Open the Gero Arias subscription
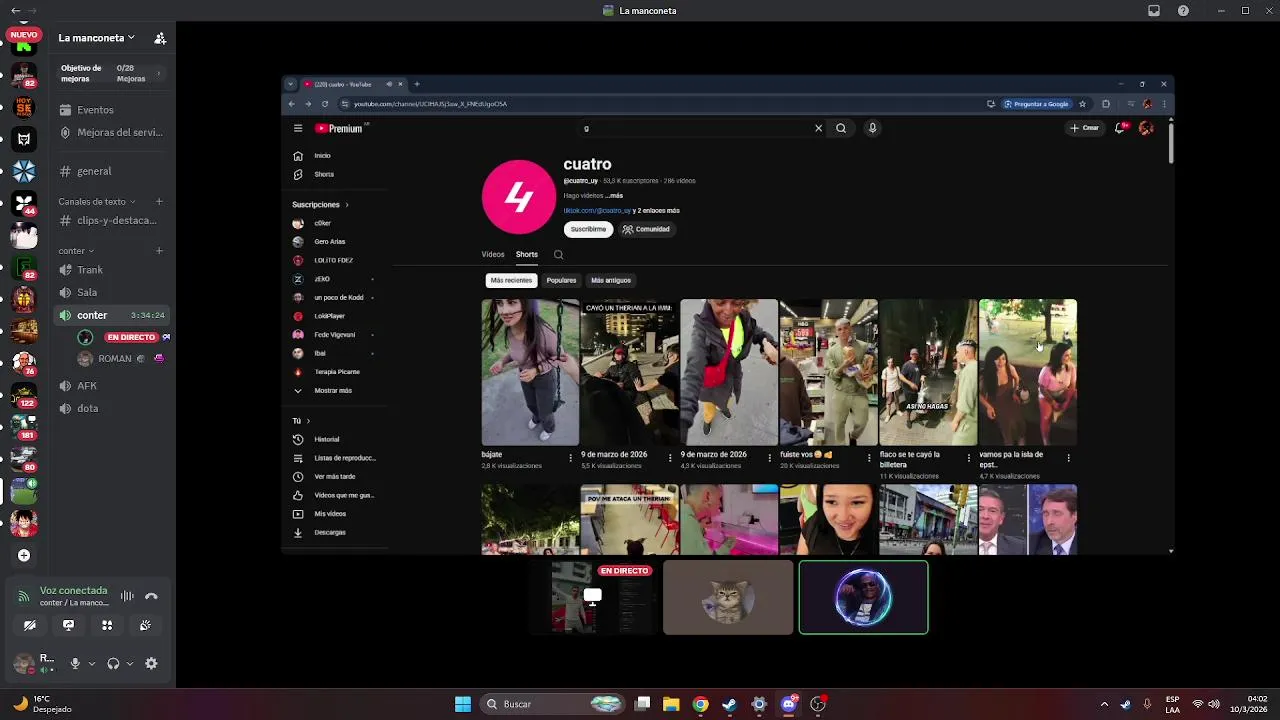This screenshot has width=1280, height=720. click(x=330, y=241)
